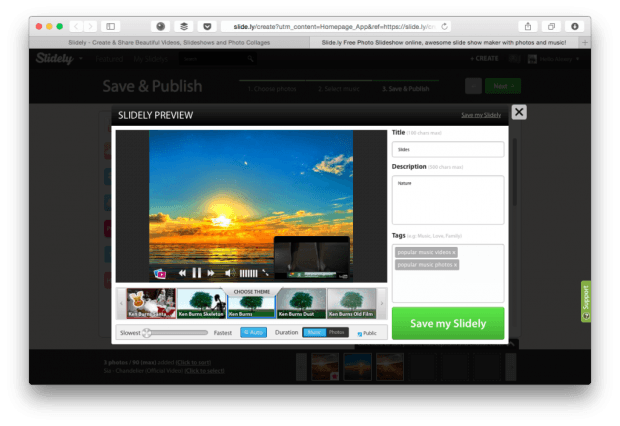620x426 pixels.
Task: Click Safari share icon in toolbar
Action: click(527, 26)
